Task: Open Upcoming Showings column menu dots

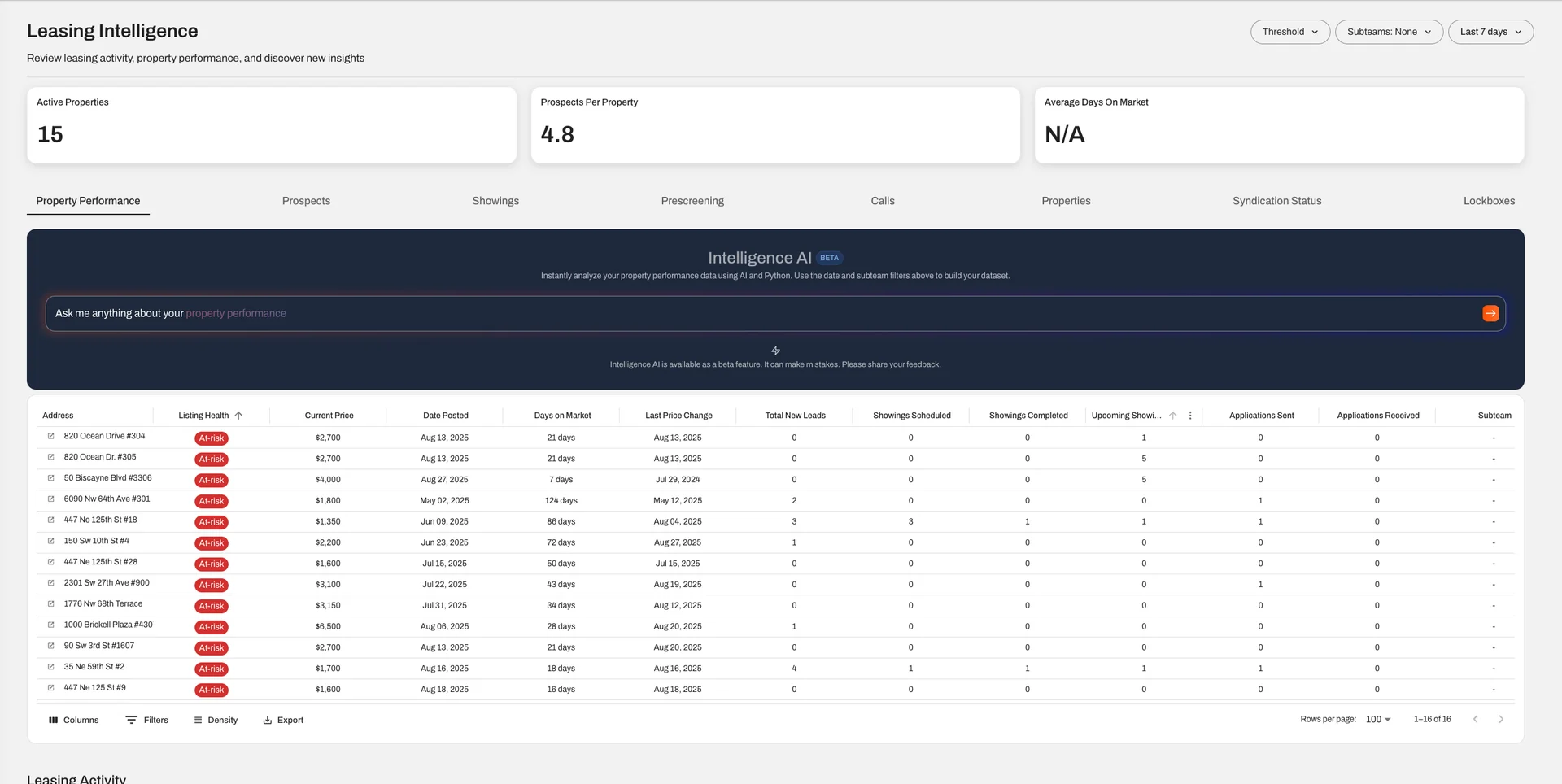Action: (1190, 416)
